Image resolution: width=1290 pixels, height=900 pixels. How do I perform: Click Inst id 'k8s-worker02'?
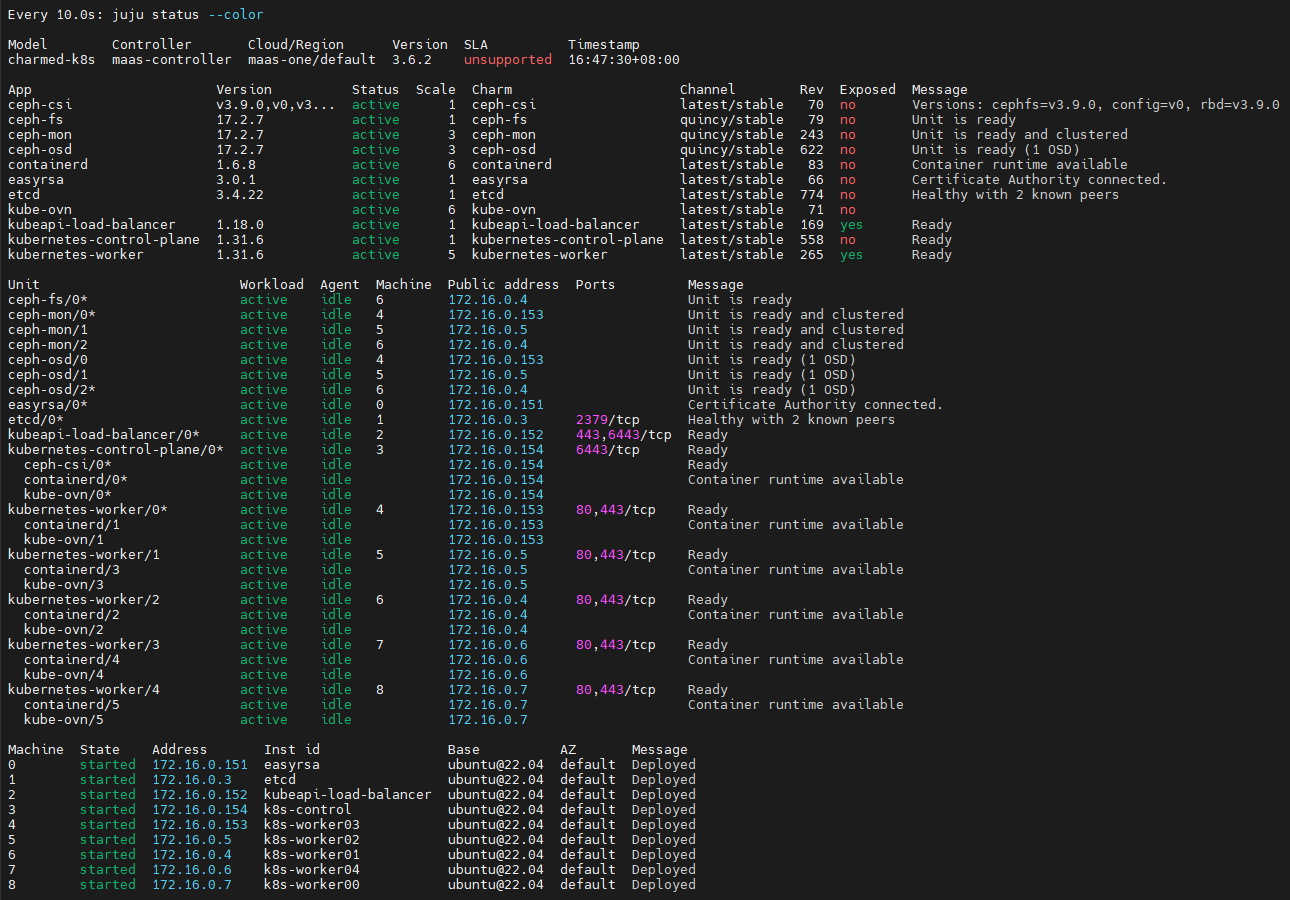[x=312, y=840]
